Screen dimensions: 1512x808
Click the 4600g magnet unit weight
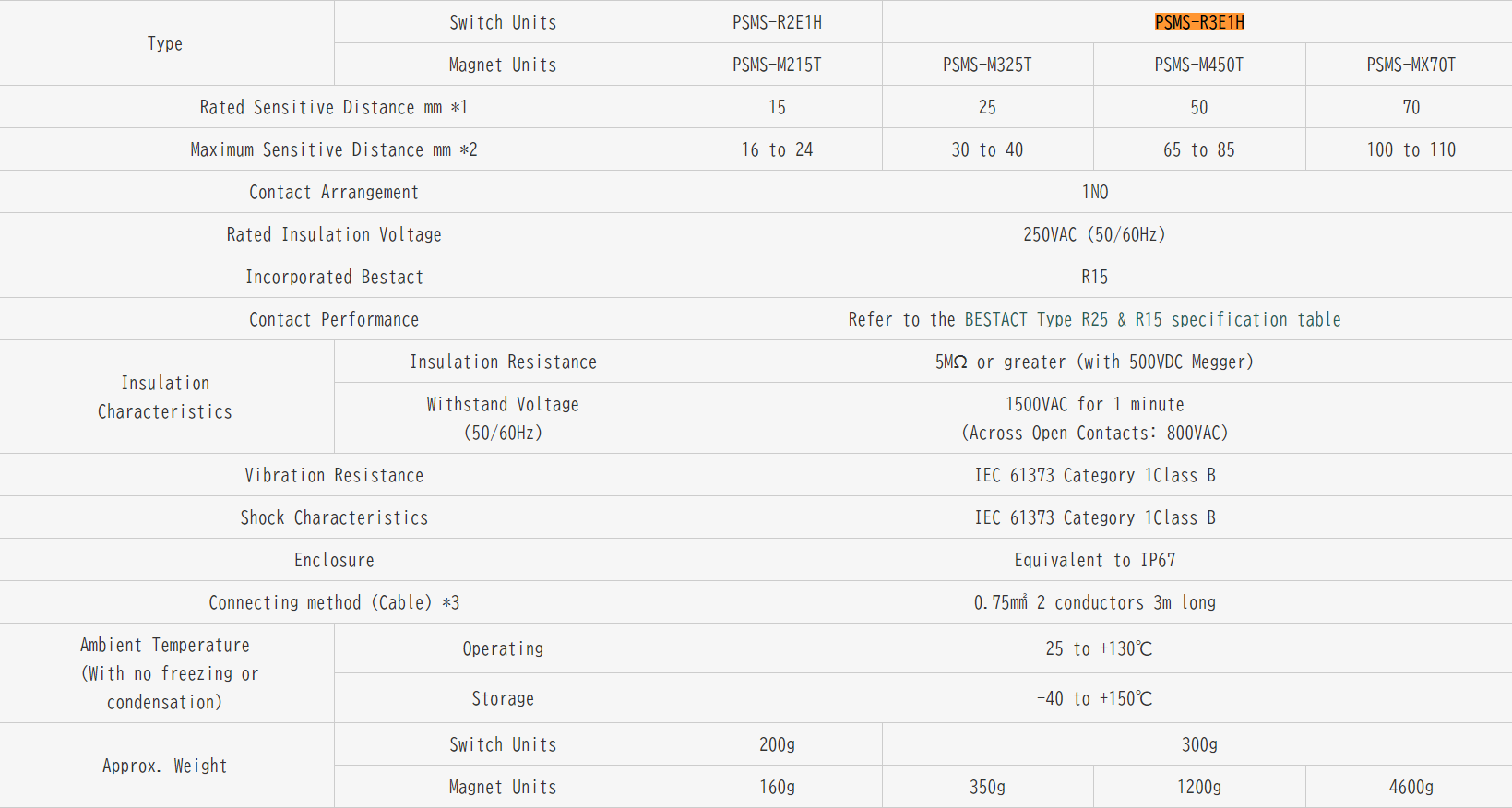pyautogui.click(x=1411, y=787)
